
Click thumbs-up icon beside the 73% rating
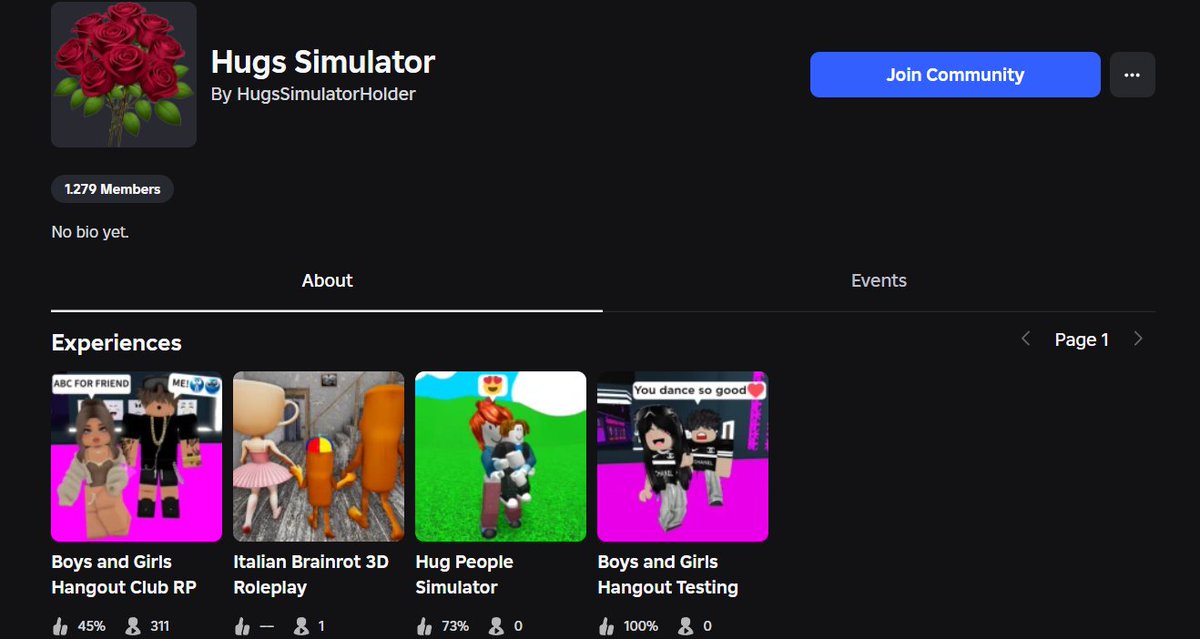point(424,626)
